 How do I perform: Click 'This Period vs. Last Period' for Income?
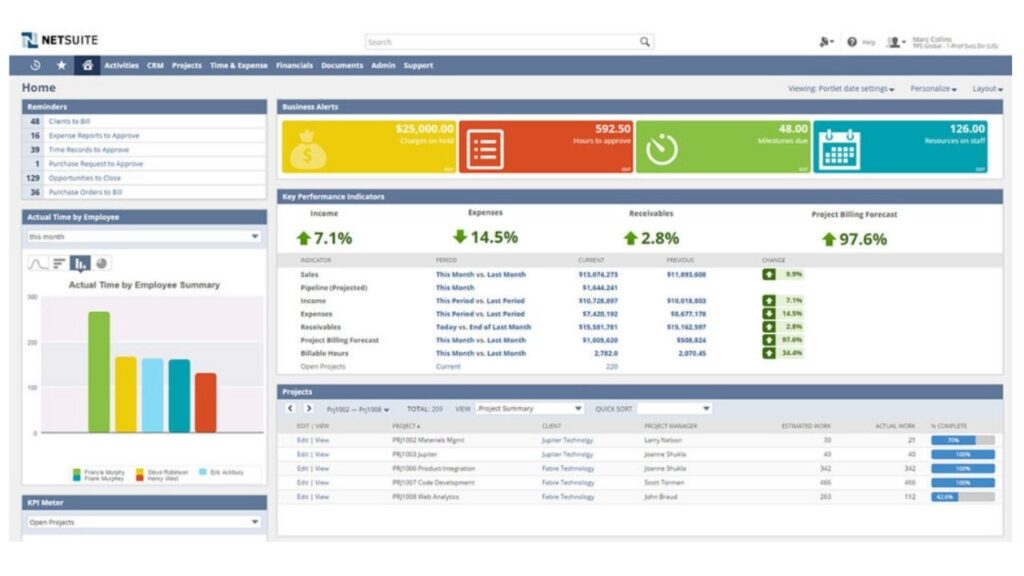pyautogui.click(x=480, y=301)
